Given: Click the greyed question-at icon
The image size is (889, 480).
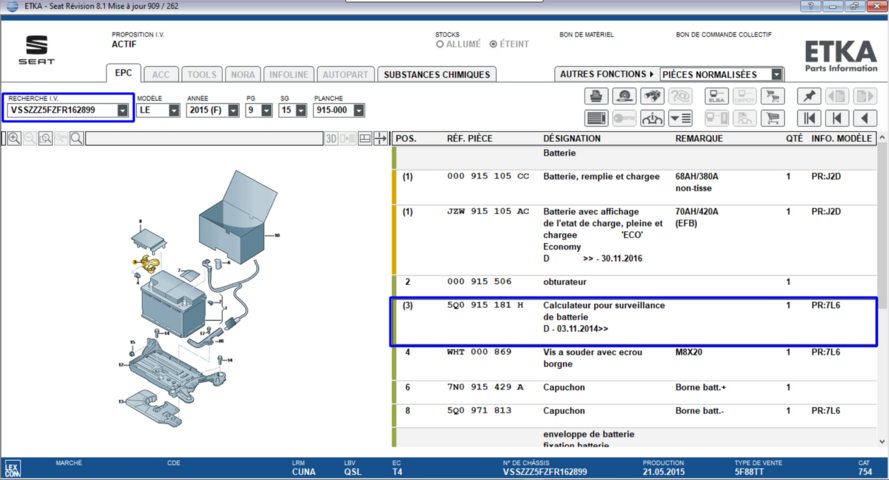Looking at the screenshot, I should tap(680, 96).
